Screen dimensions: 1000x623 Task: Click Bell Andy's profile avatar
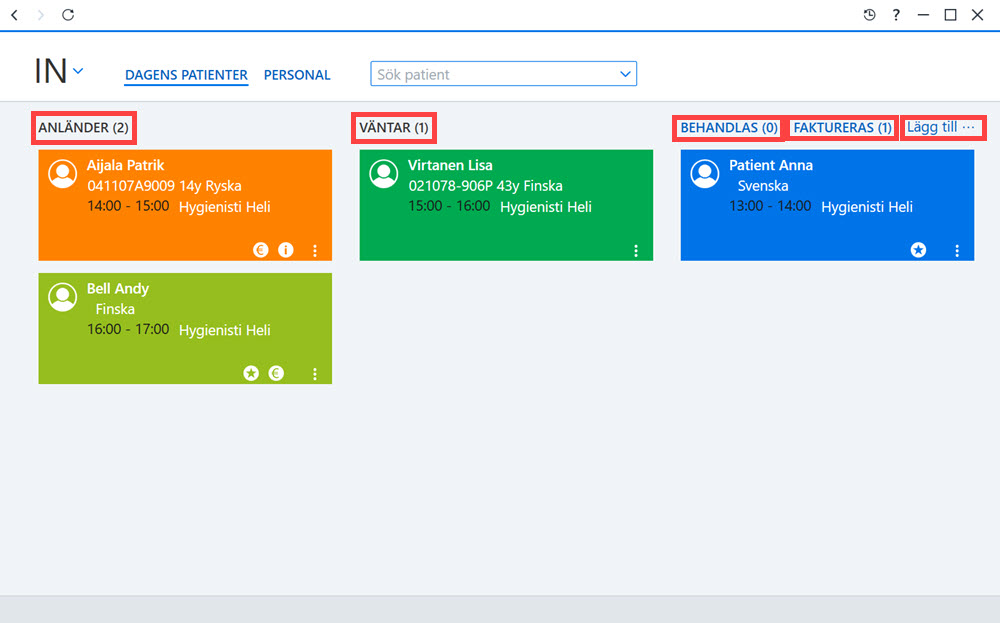point(63,297)
